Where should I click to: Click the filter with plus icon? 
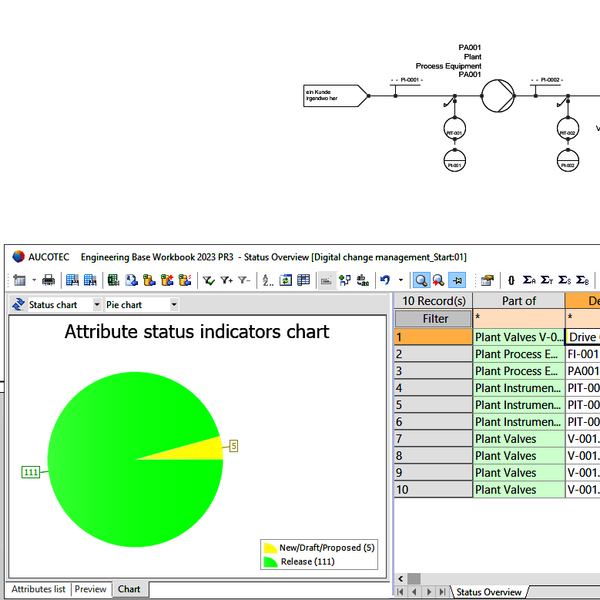pos(226,281)
